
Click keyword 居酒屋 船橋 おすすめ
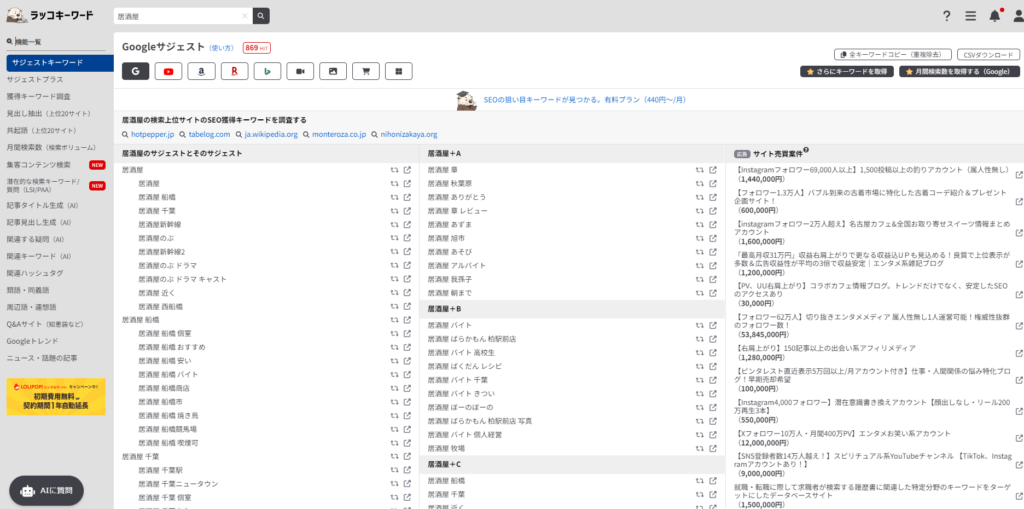tap(174, 347)
